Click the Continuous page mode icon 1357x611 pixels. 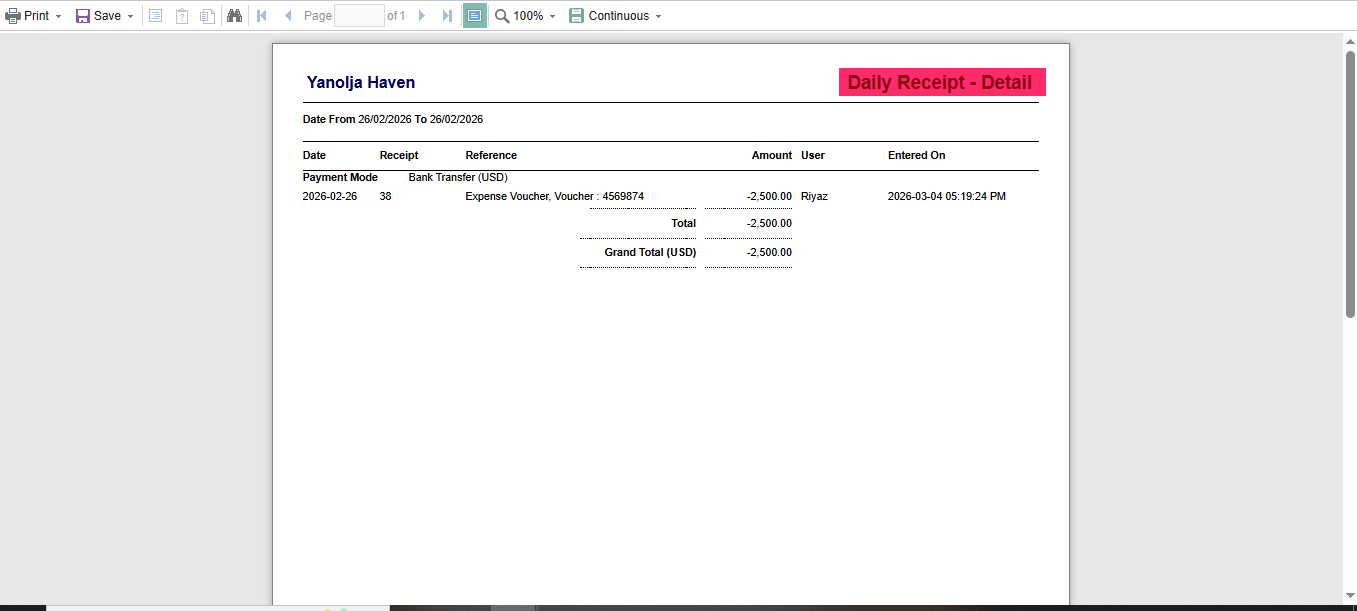click(x=577, y=16)
